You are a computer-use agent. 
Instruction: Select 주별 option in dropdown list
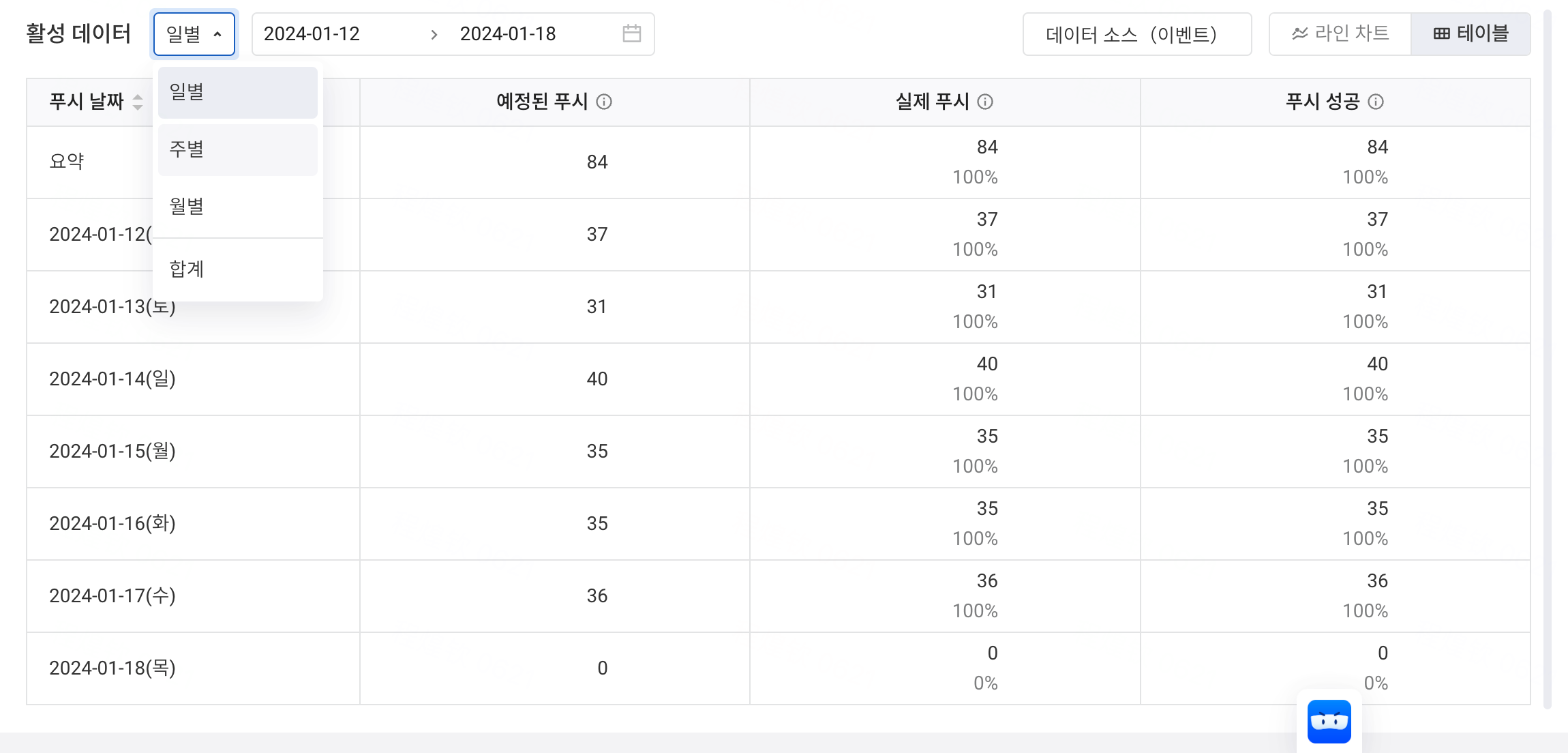pos(238,149)
